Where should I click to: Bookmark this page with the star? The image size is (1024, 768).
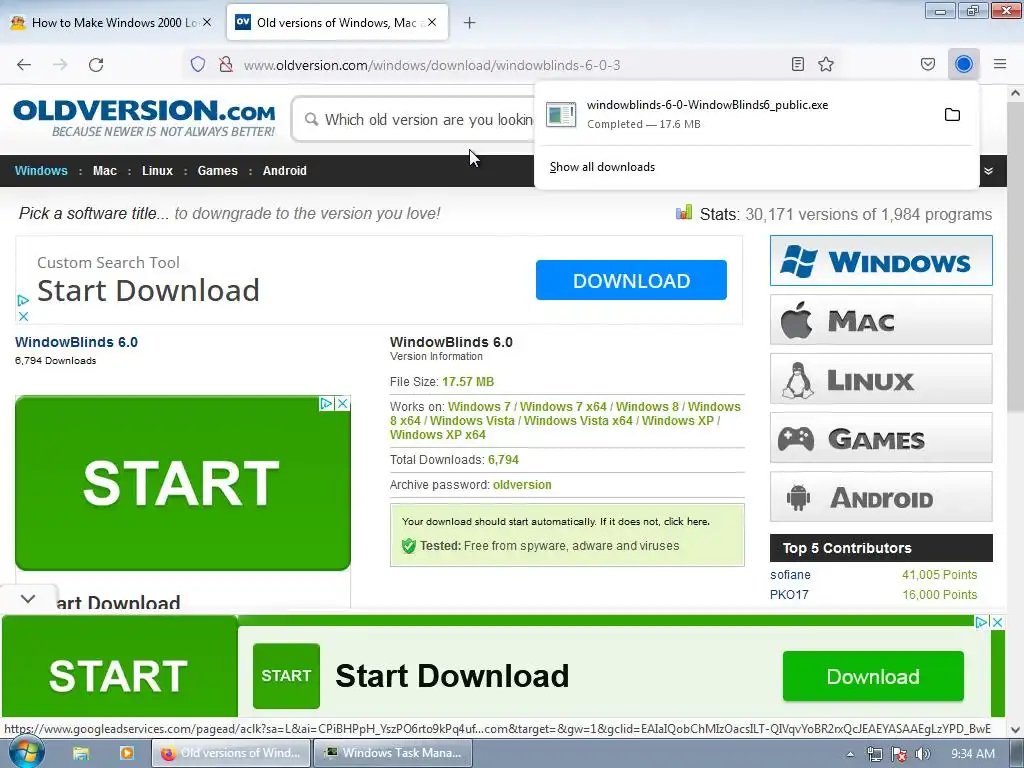(826, 64)
